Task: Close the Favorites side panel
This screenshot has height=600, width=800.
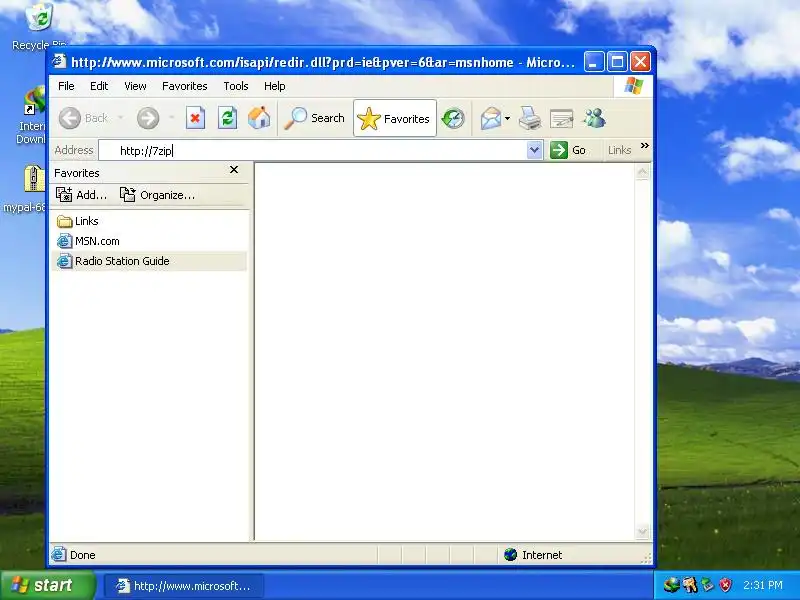Action: click(x=234, y=170)
